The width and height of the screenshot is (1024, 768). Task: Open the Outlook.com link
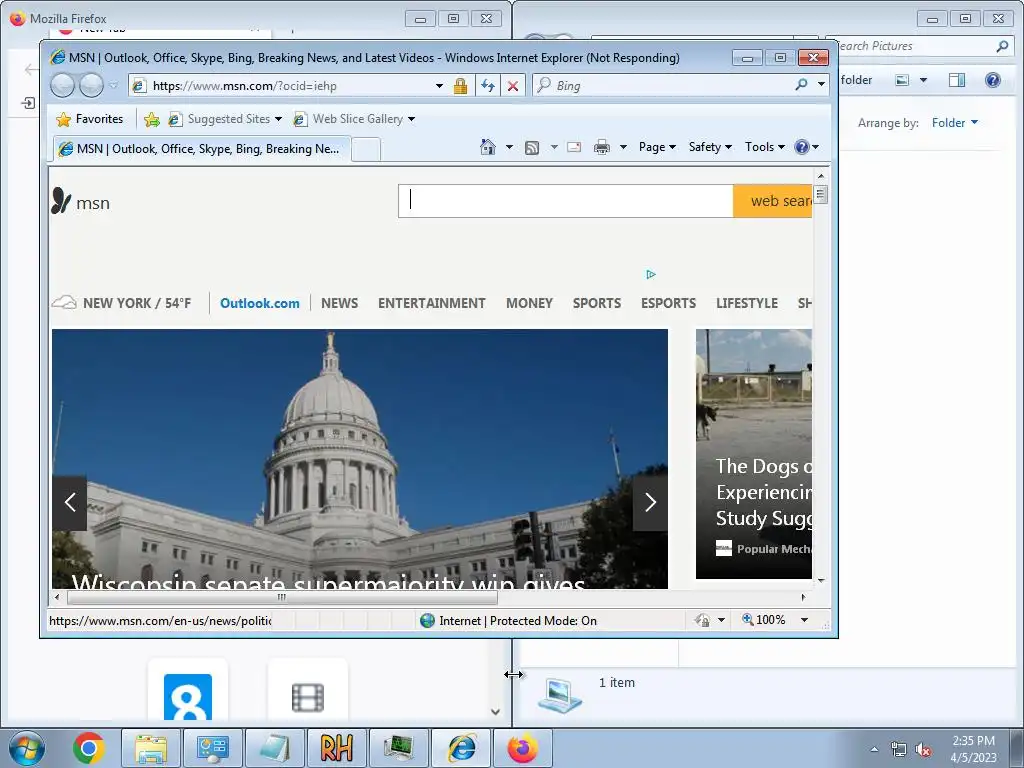pos(260,303)
